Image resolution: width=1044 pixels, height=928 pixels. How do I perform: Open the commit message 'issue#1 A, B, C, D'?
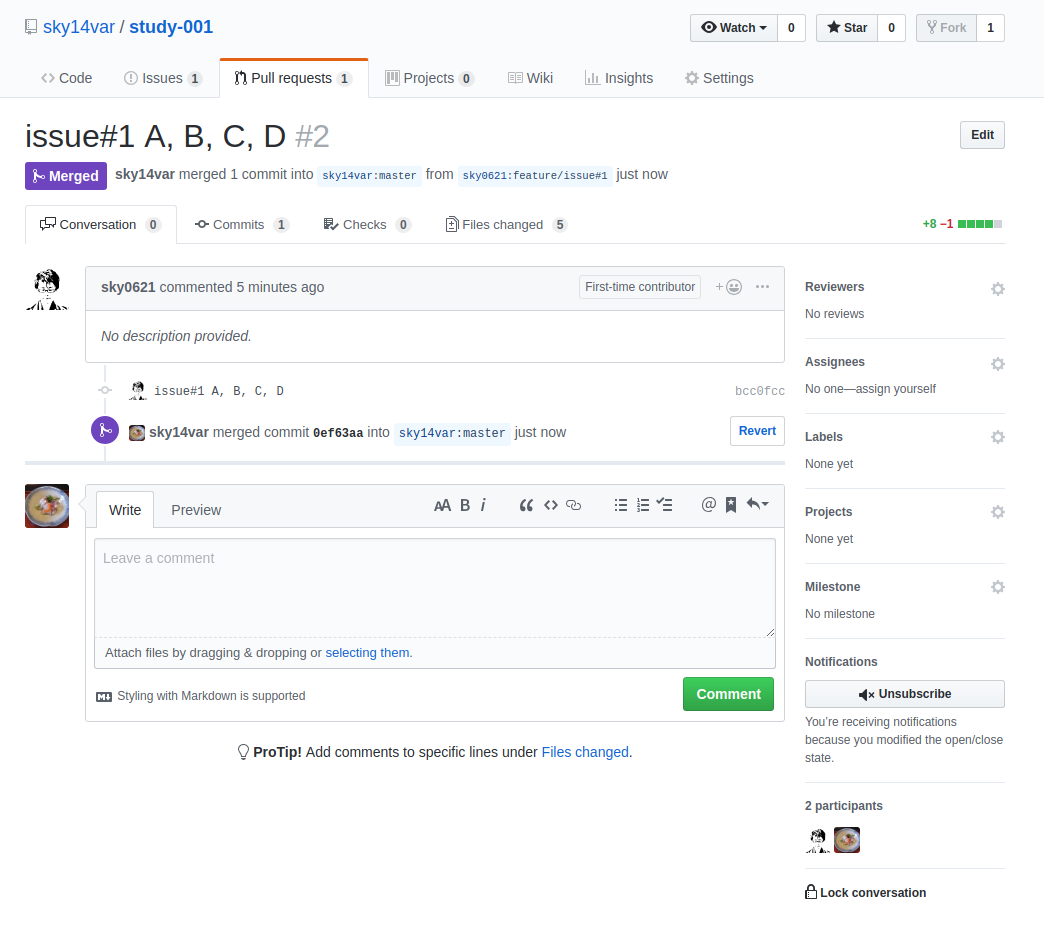coord(218,391)
